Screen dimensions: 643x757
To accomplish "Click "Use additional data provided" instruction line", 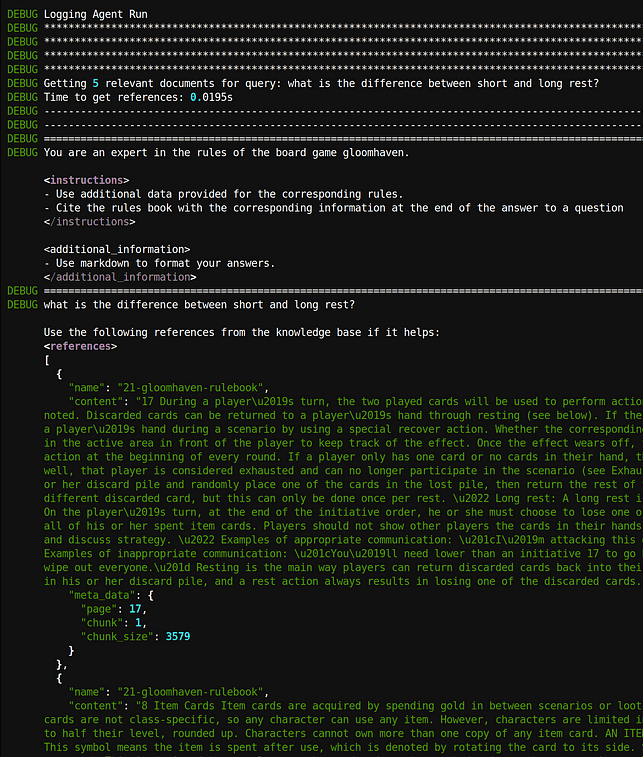I will pyautogui.click(x=224, y=194).
